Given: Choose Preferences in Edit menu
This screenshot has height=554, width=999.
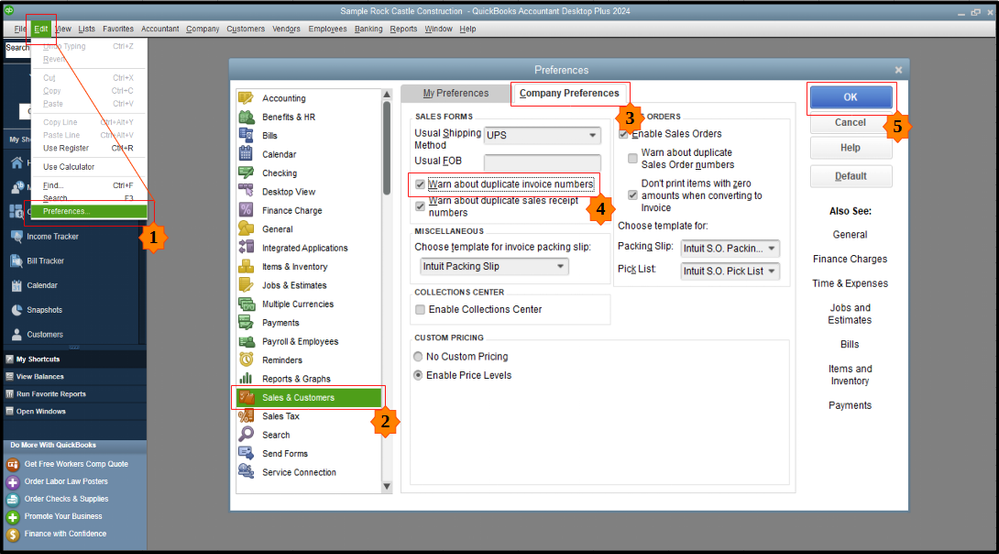Looking at the screenshot, I should tap(89, 211).
